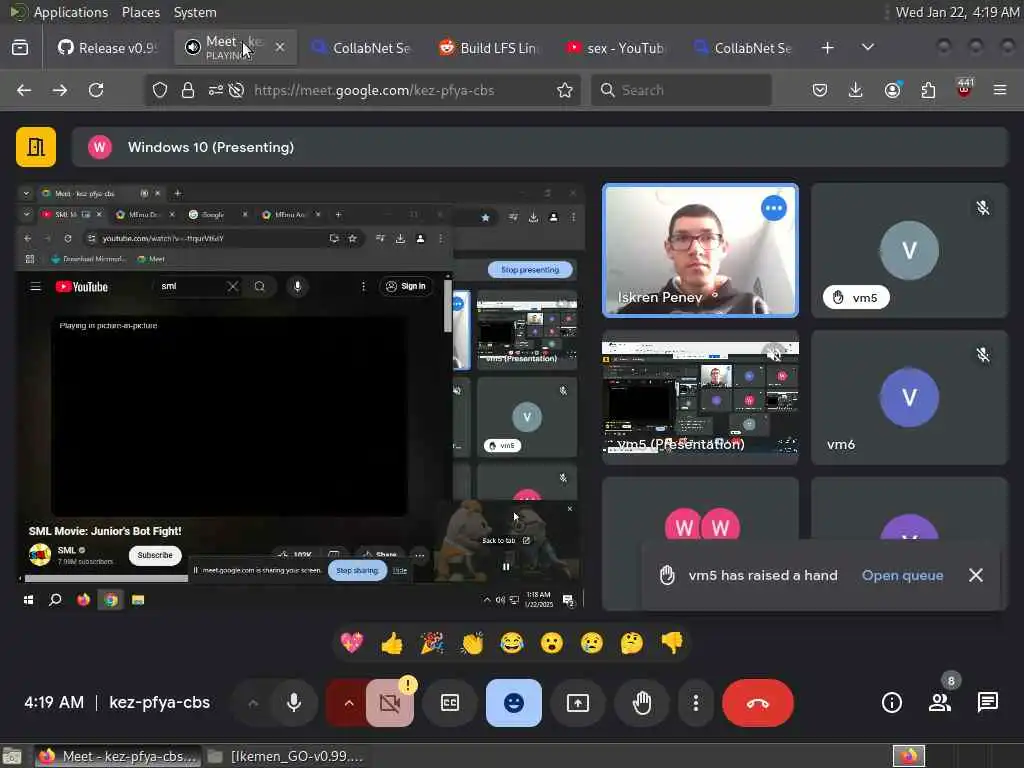Open more options three-dot menu in call bar
The image size is (1024, 768).
[x=696, y=703]
